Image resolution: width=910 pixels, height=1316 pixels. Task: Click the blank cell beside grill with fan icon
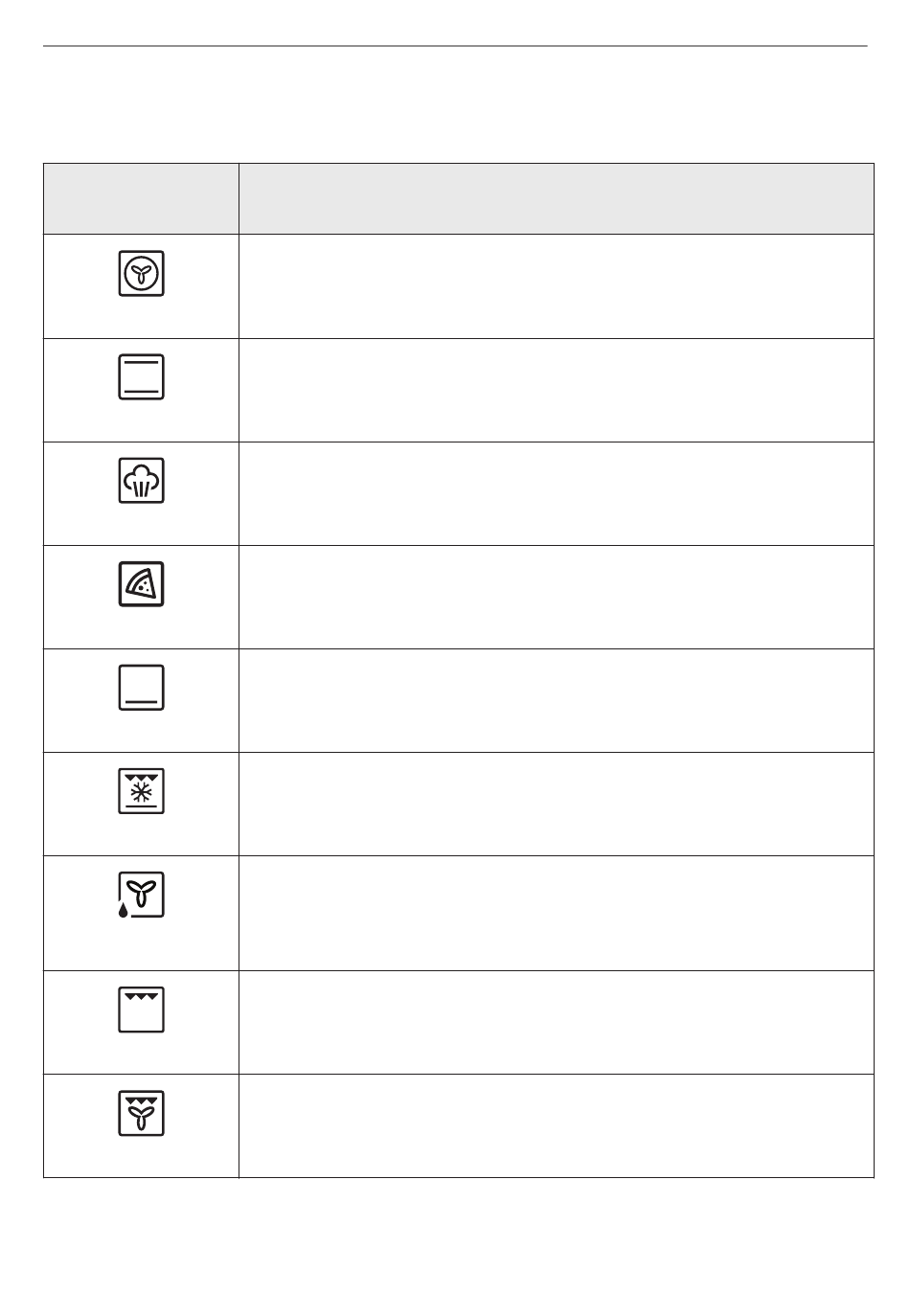[557, 1126]
